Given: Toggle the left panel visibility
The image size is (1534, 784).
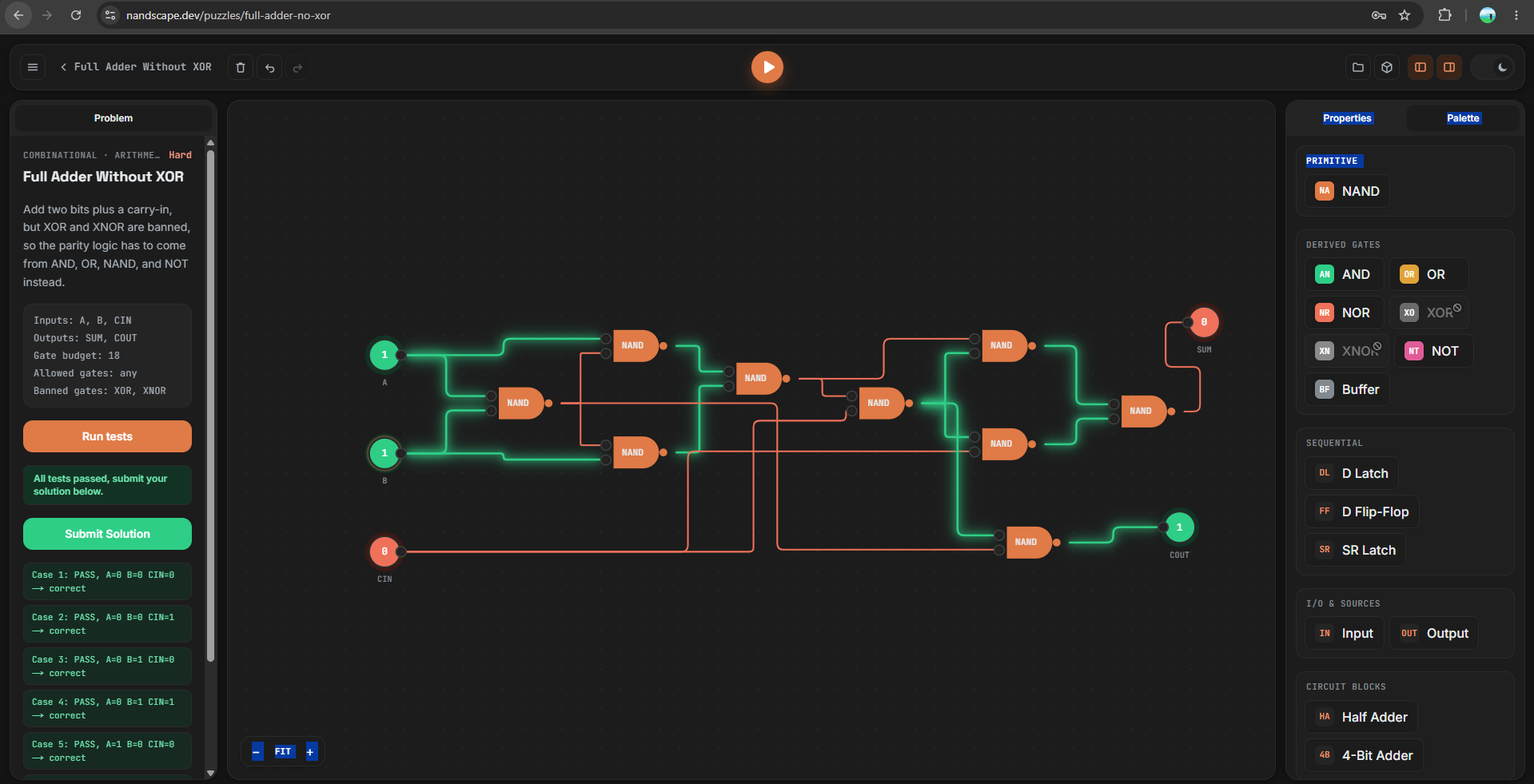Looking at the screenshot, I should coord(1420,67).
